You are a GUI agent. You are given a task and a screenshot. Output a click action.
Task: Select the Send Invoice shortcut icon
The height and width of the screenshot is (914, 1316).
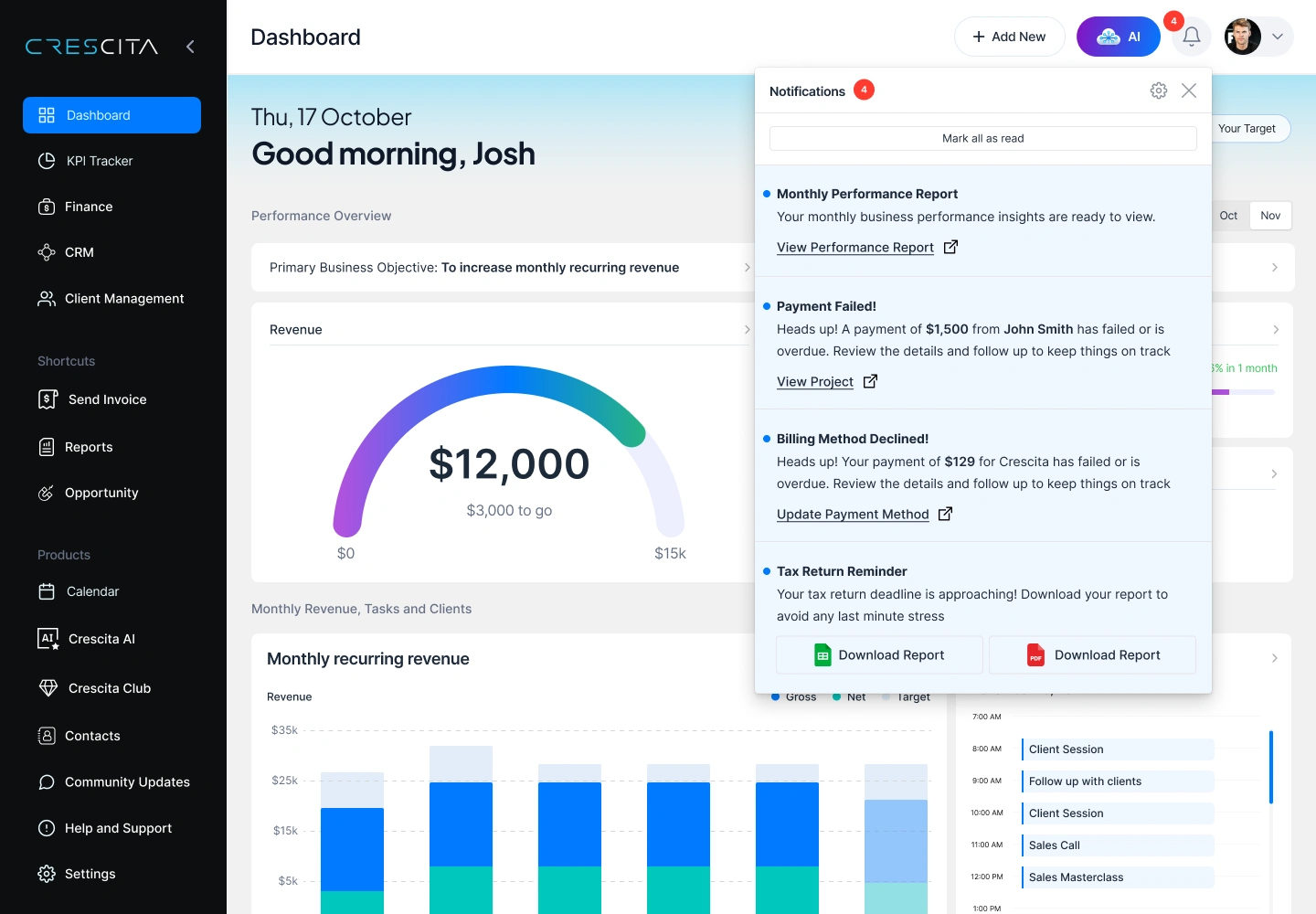point(48,399)
